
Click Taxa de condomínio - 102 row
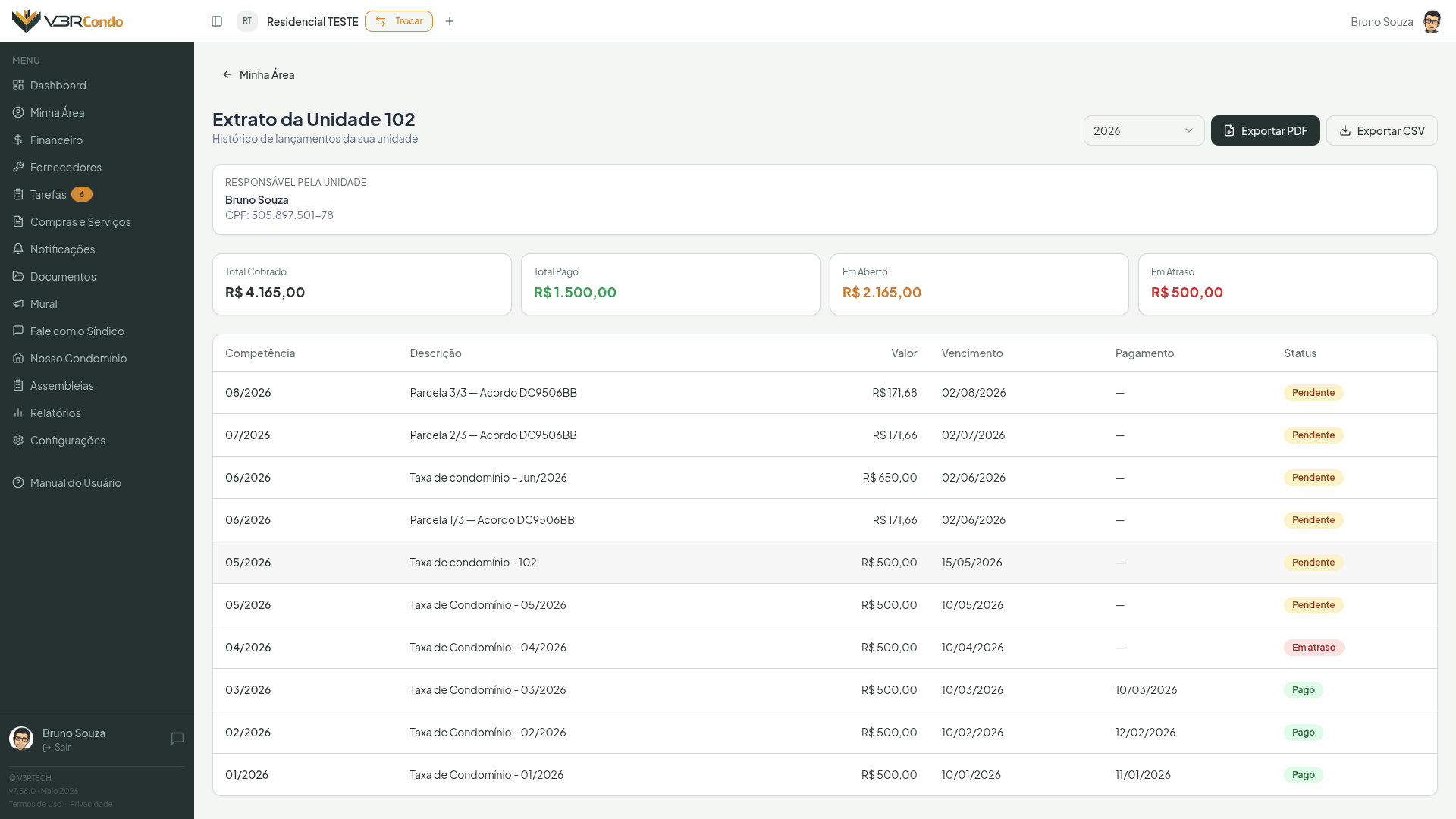click(825, 562)
